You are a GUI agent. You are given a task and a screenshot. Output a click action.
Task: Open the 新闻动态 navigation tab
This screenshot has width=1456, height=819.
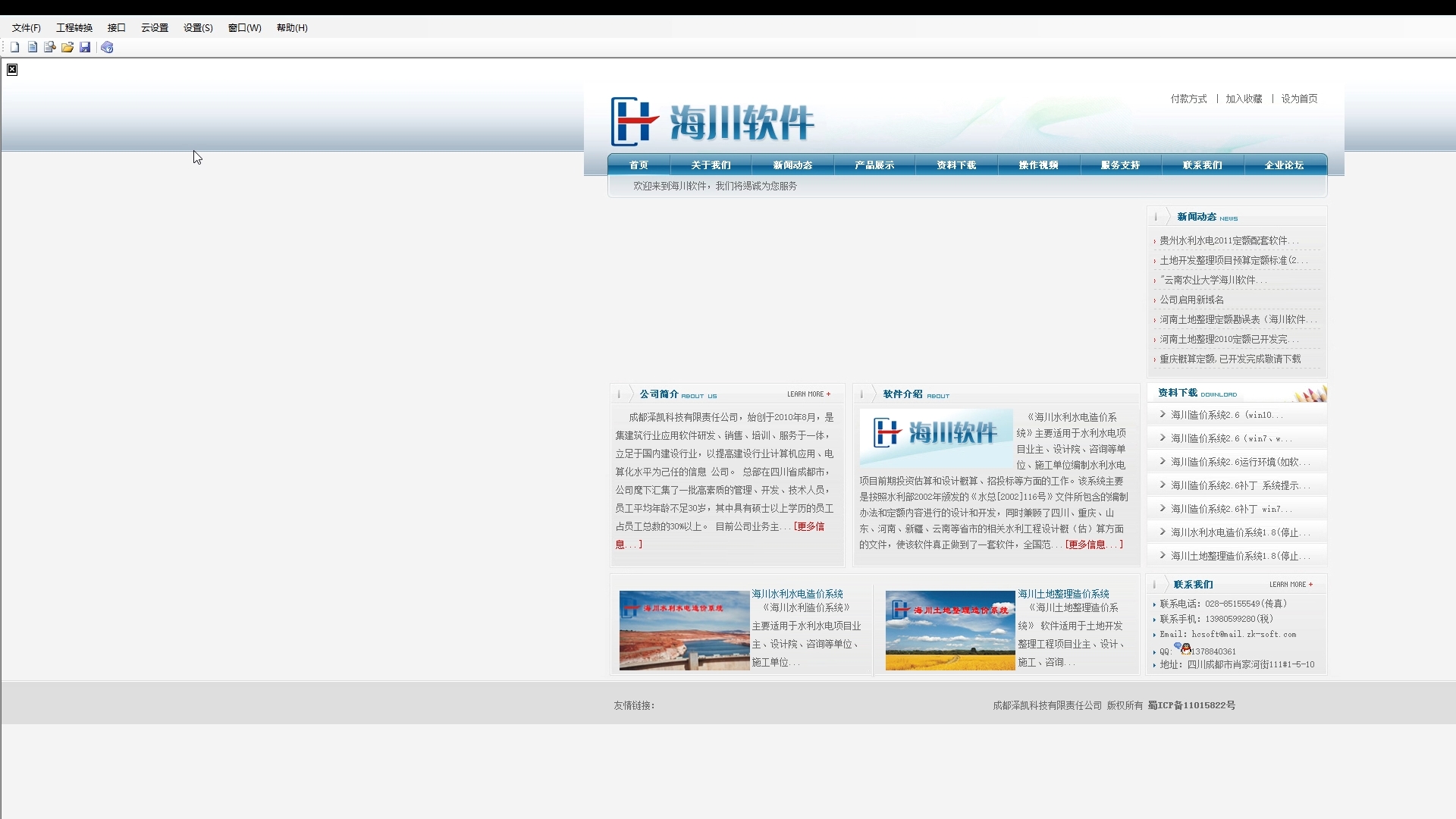[792, 165]
